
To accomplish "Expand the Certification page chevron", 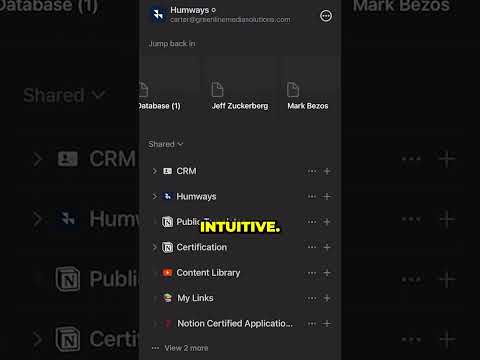I will point(154,247).
